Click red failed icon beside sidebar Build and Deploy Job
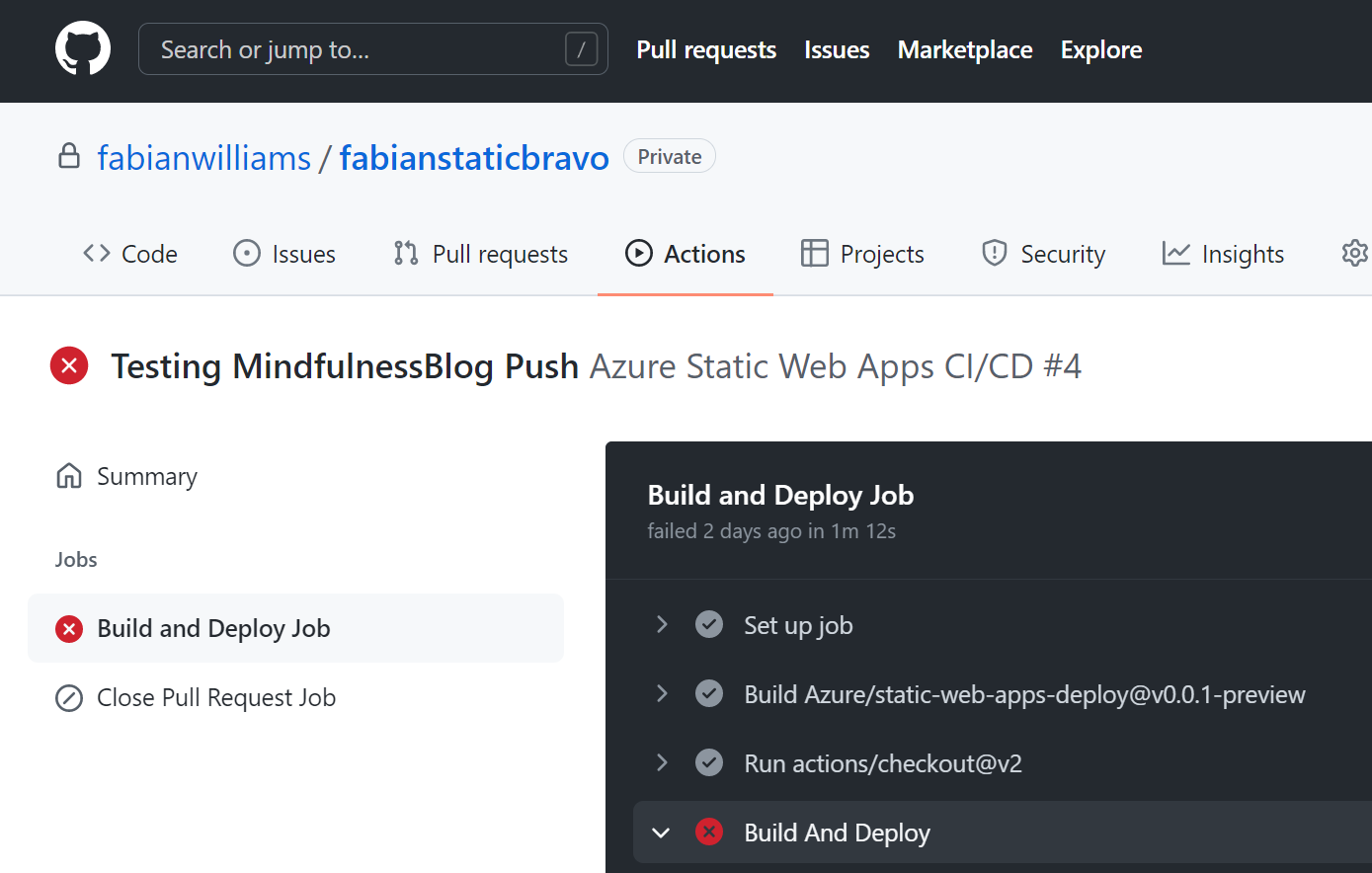Viewport: 1372px width, 873px height. [69, 628]
